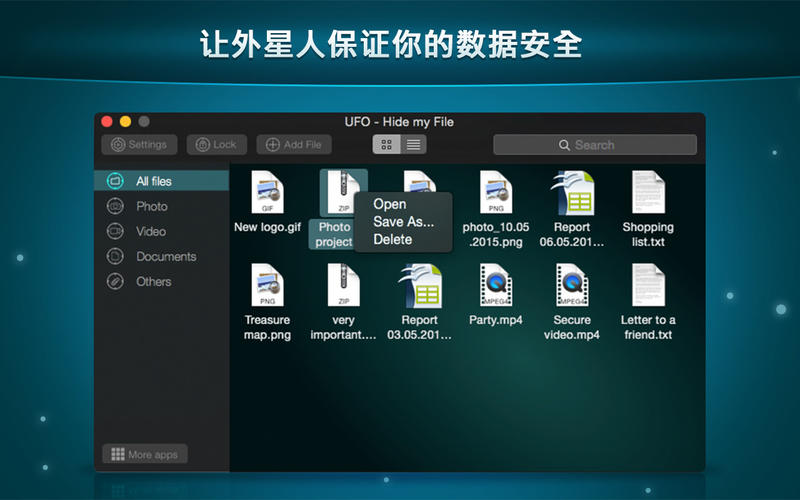
Task: Switch to list view
Action: pos(413,145)
